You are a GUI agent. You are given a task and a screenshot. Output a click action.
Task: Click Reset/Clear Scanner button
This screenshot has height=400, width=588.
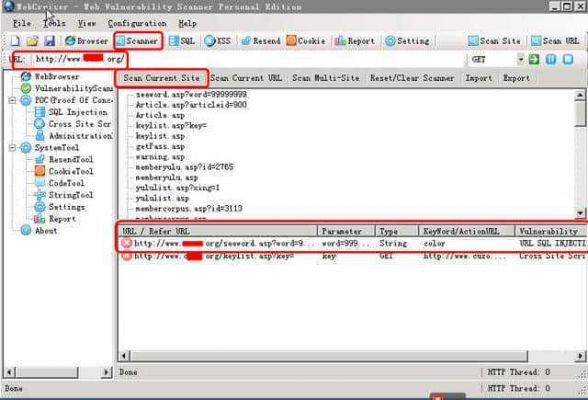pyautogui.click(x=412, y=78)
